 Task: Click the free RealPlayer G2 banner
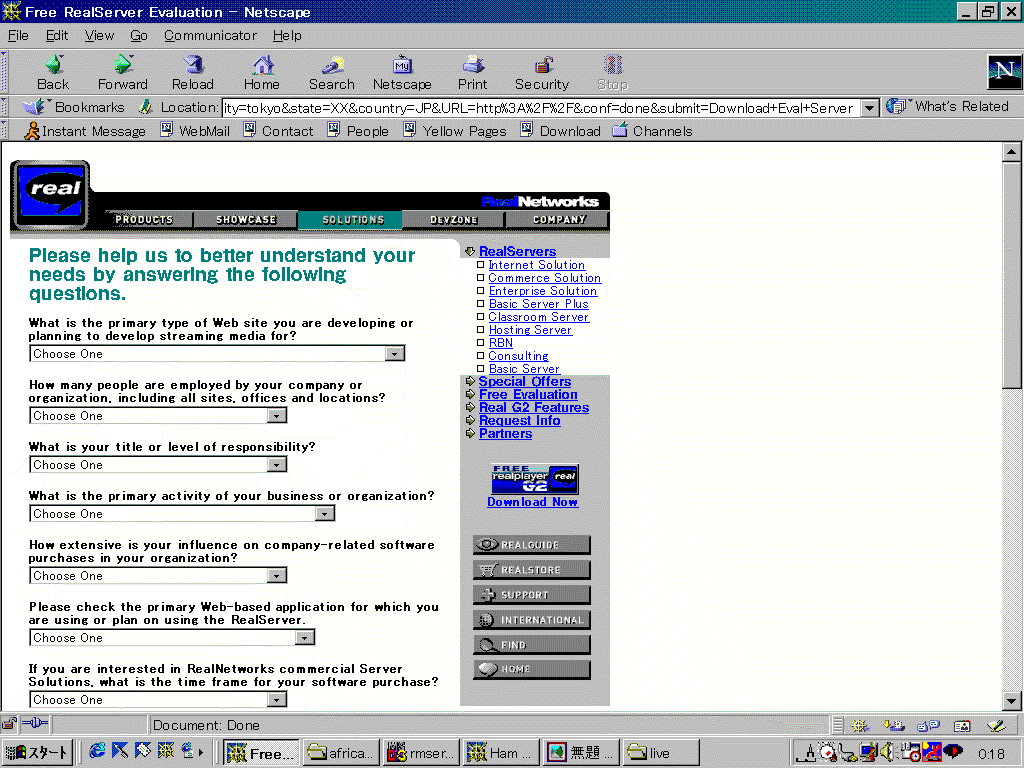(x=534, y=479)
